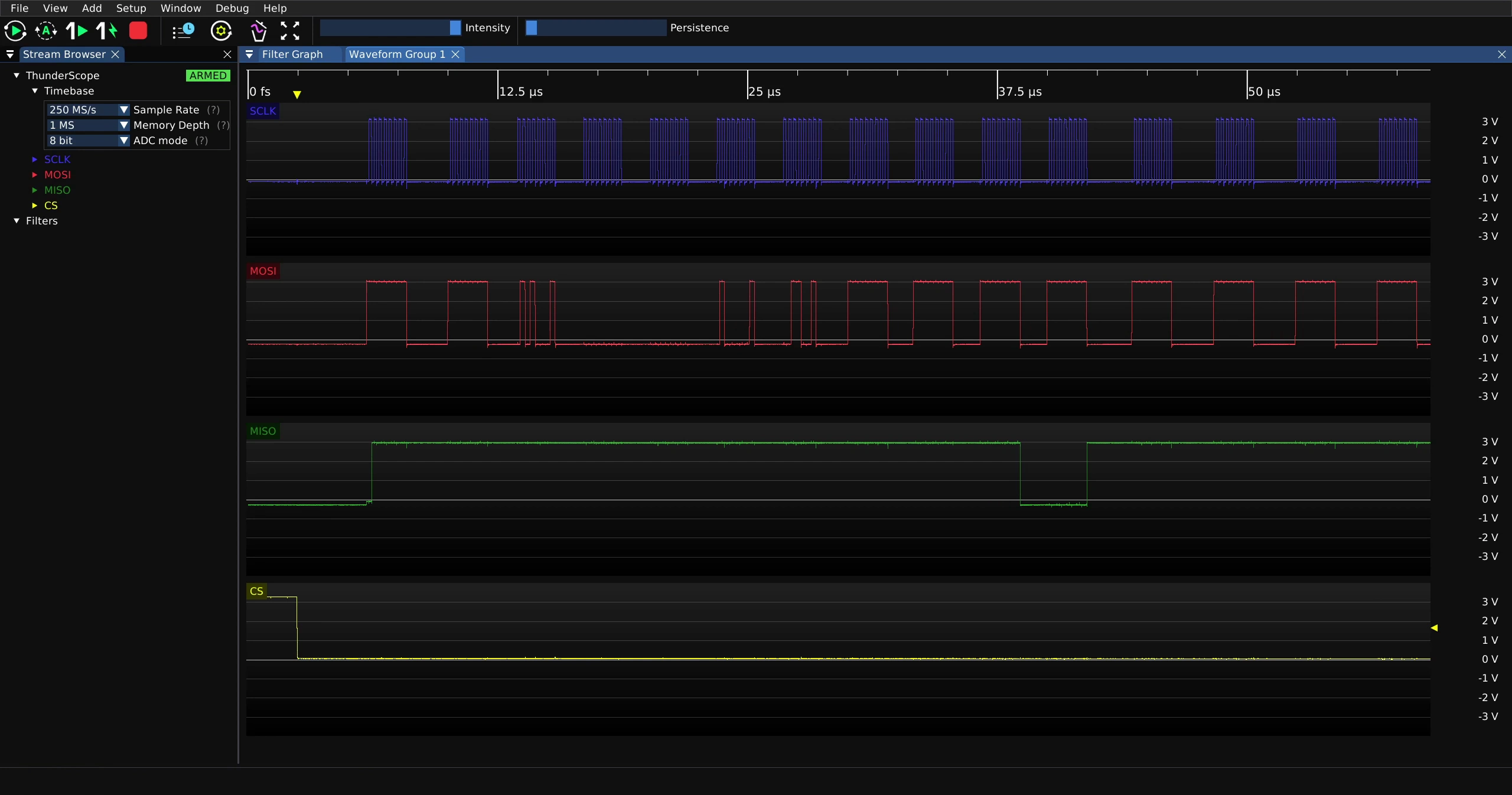This screenshot has height=795, width=1512.
Task: Click the ARMED status badge
Action: (208, 76)
